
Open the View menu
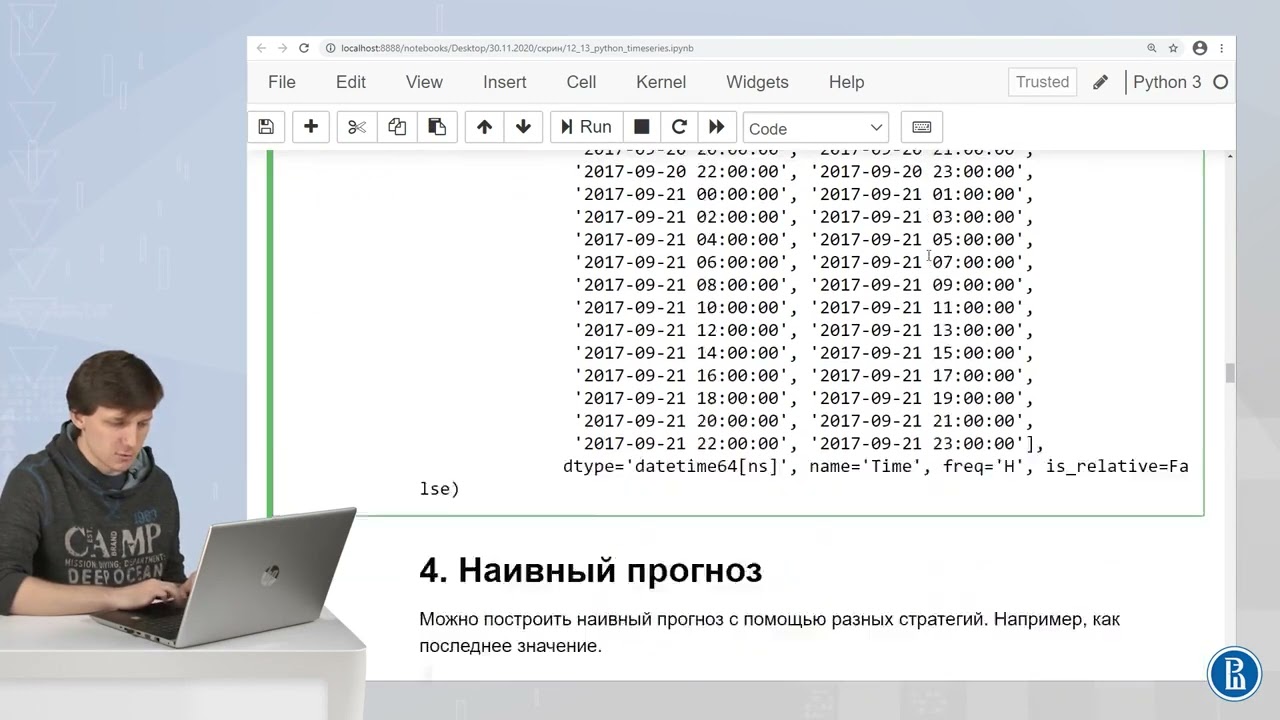pos(424,82)
